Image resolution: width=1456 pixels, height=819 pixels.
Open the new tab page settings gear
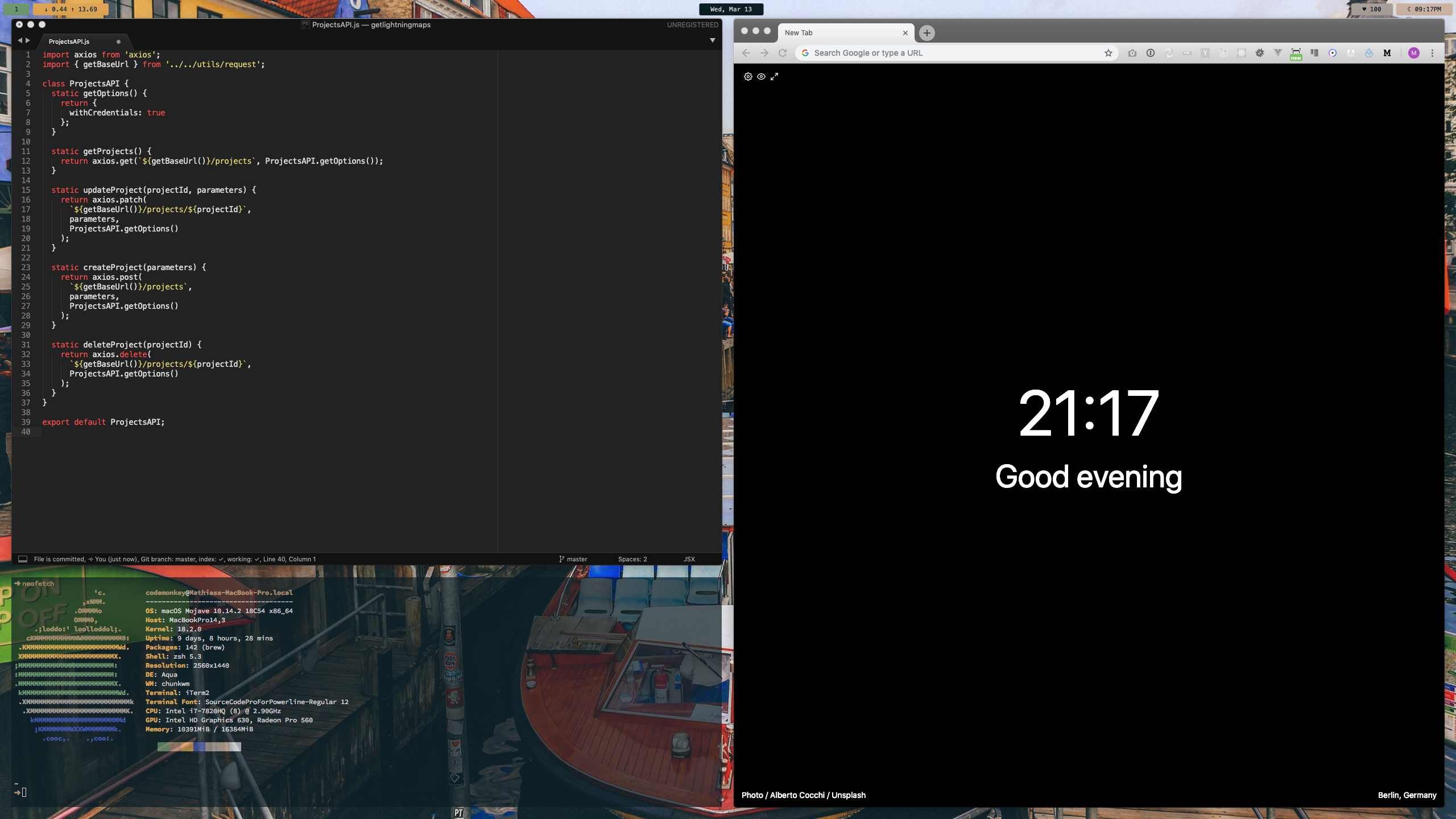[748, 77]
